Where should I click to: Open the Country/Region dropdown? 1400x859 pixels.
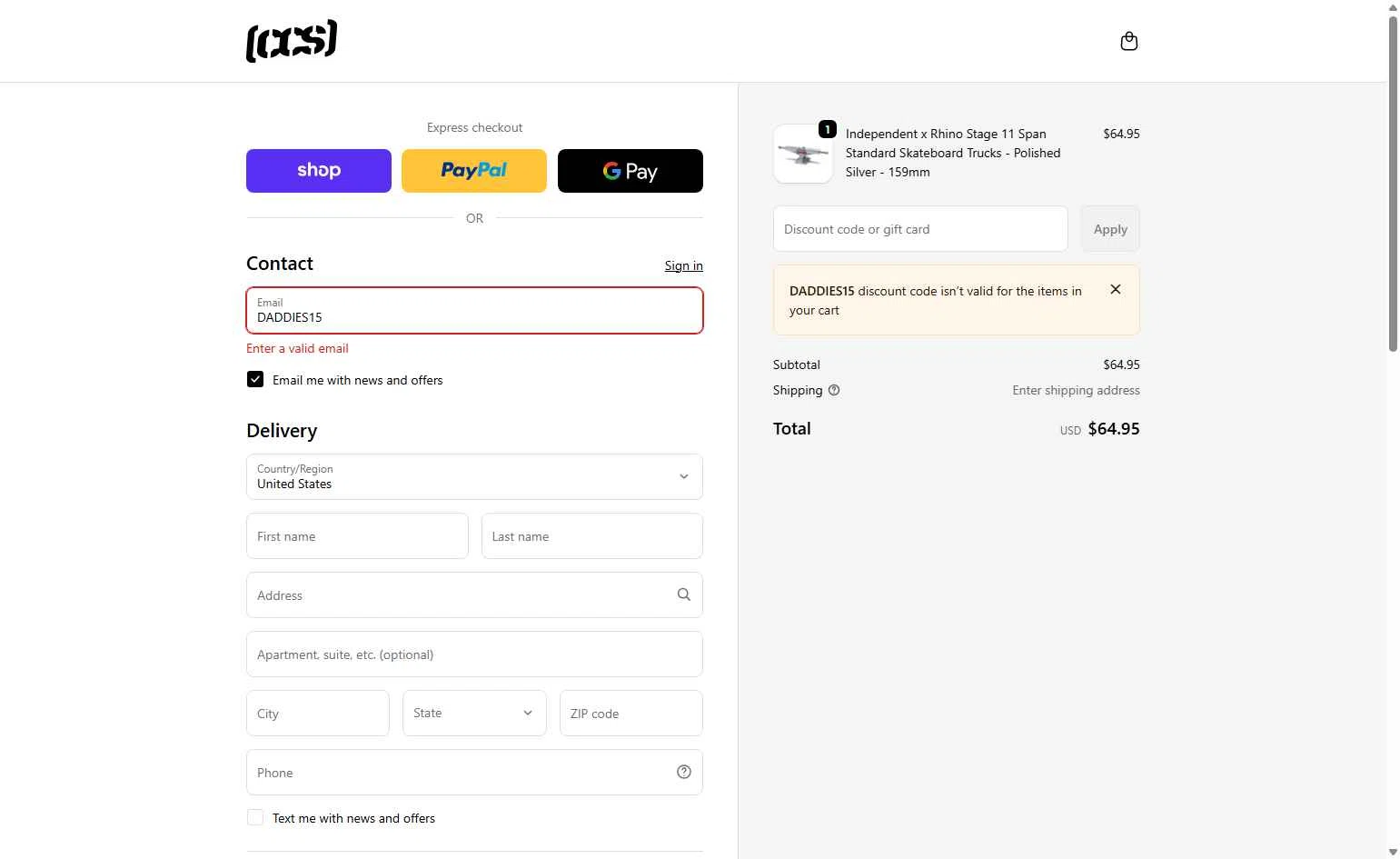[474, 476]
